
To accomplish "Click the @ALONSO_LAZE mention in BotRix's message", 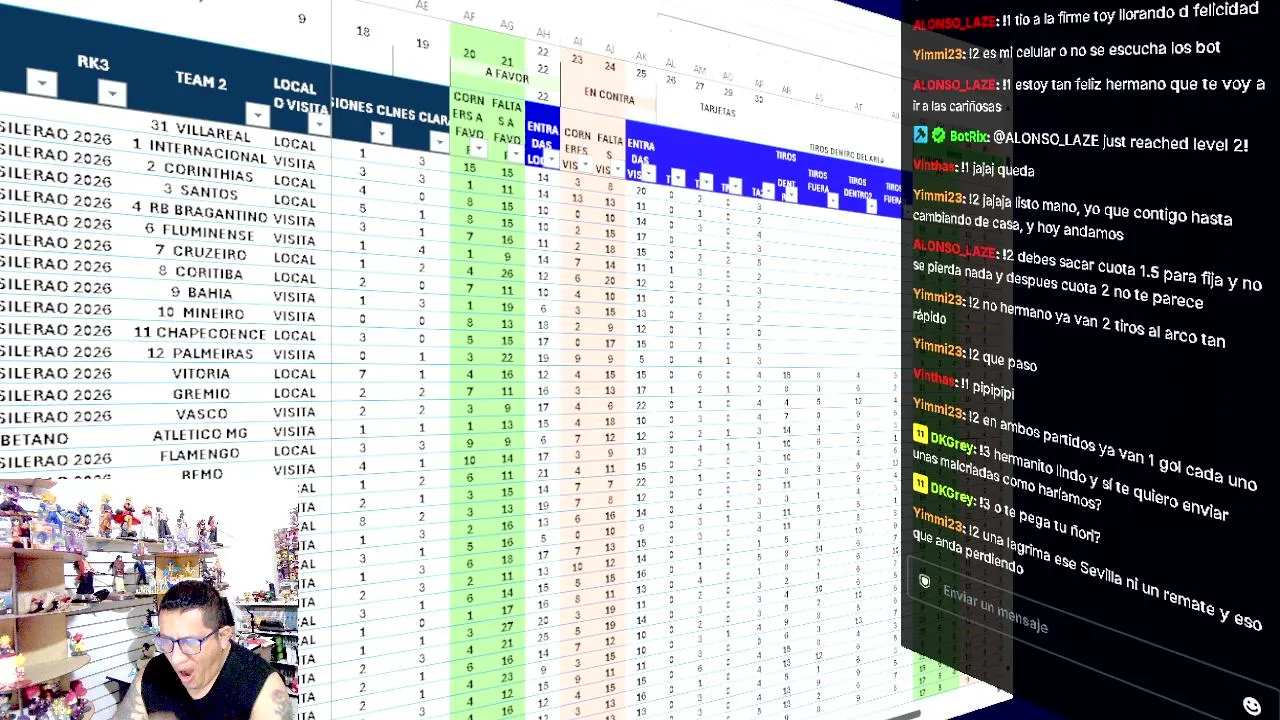I will click(1045, 140).
